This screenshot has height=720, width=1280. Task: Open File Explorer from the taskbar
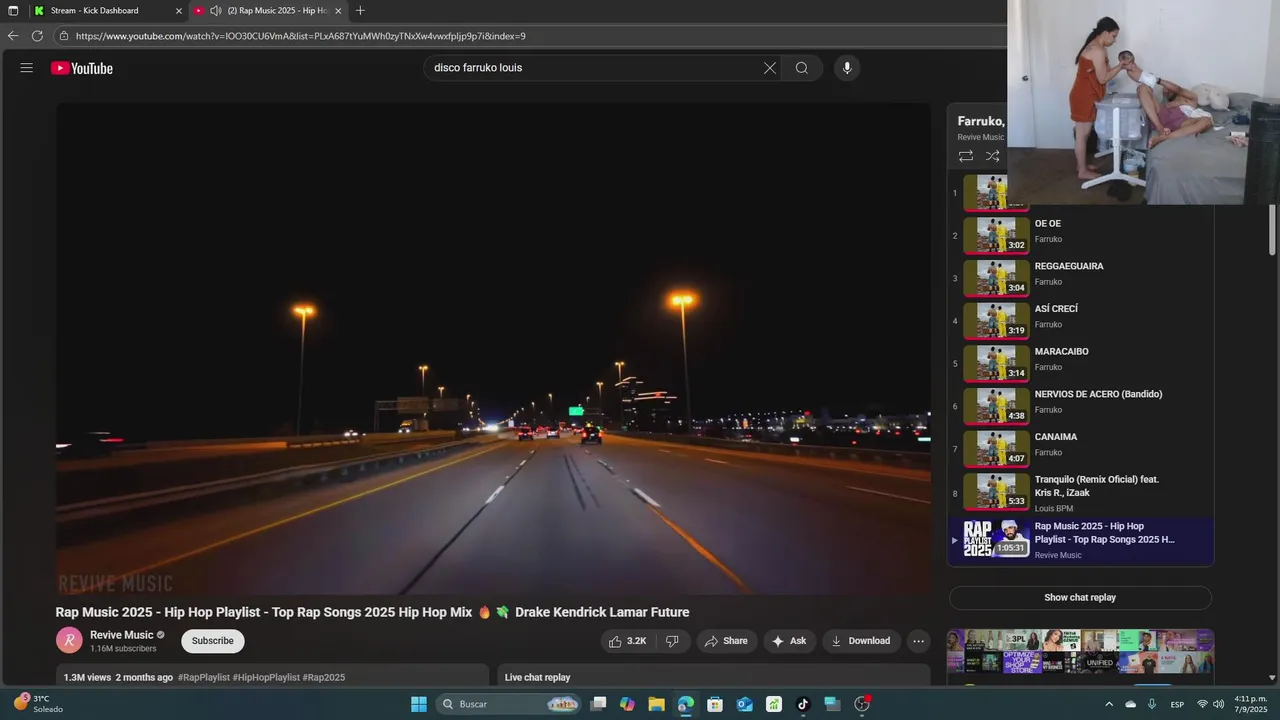tap(656, 704)
